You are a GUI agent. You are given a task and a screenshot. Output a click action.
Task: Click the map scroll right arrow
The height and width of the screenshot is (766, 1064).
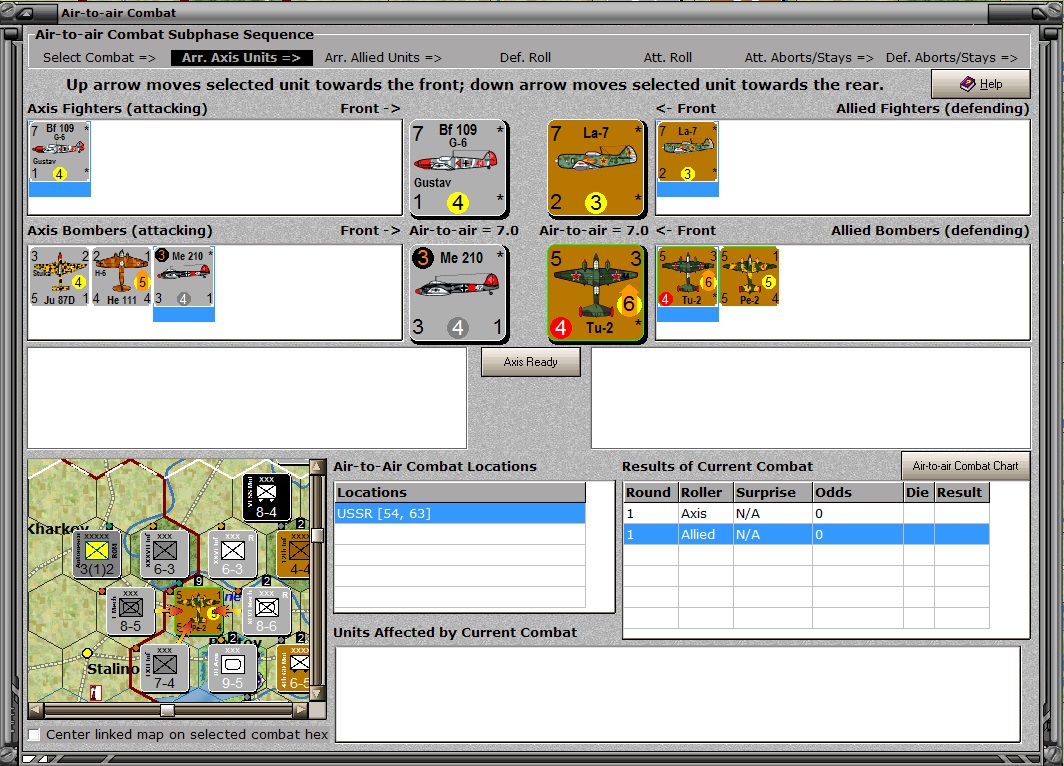click(x=301, y=710)
